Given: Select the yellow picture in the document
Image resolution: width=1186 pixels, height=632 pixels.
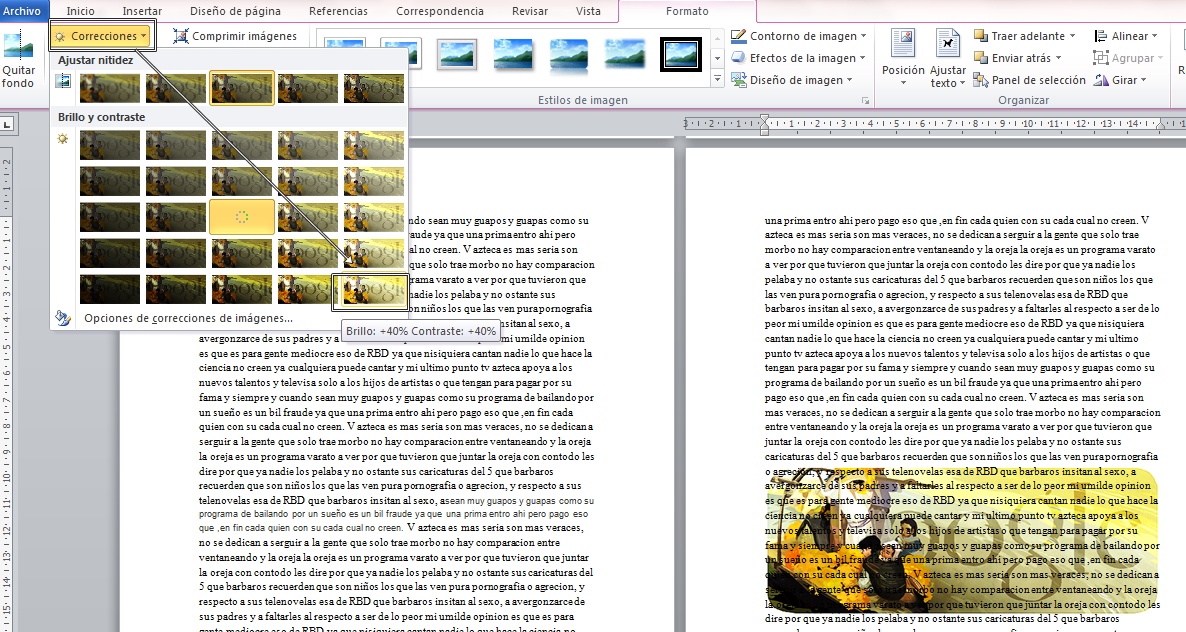Looking at the screenshot, I should [x=962, y=540].
